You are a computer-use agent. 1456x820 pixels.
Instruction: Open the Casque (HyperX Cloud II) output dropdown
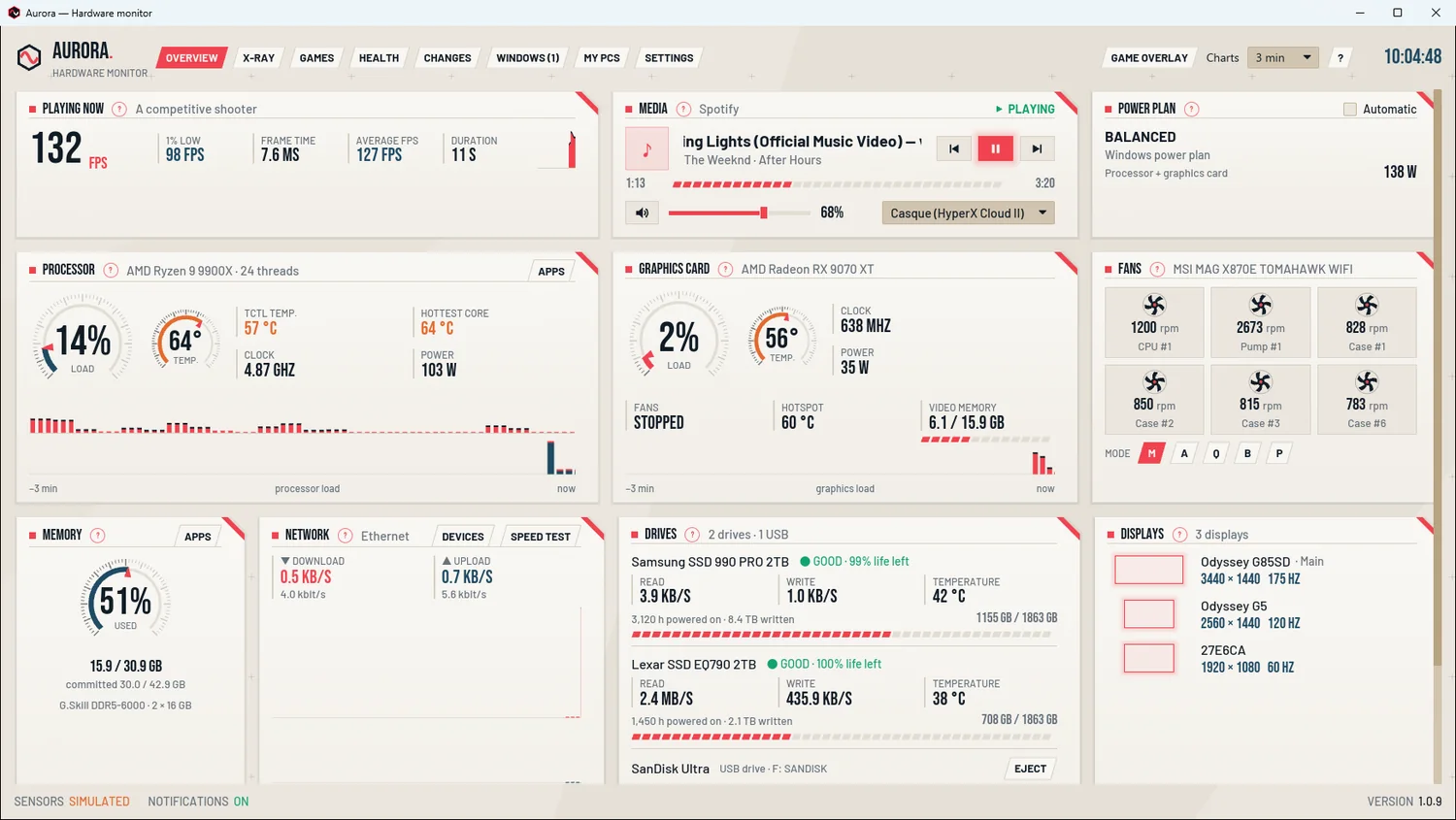pos(968,213)
